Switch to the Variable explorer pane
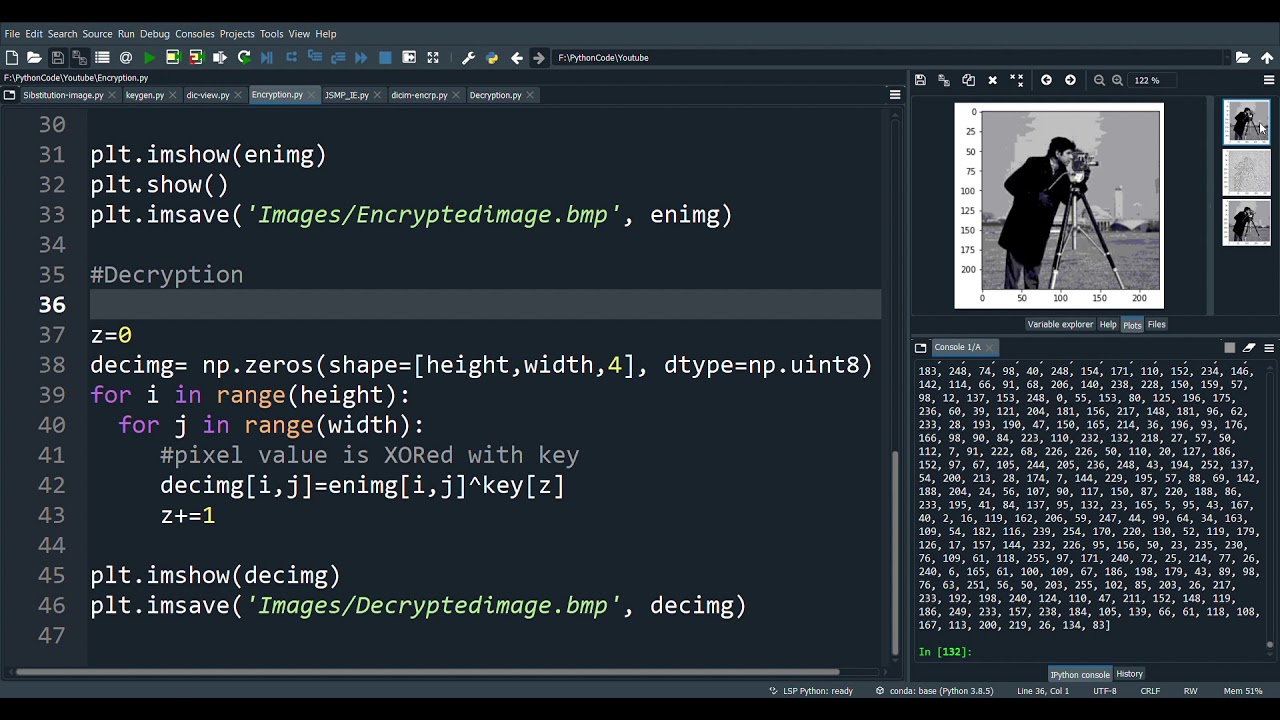 click(x=1060, y=325)
